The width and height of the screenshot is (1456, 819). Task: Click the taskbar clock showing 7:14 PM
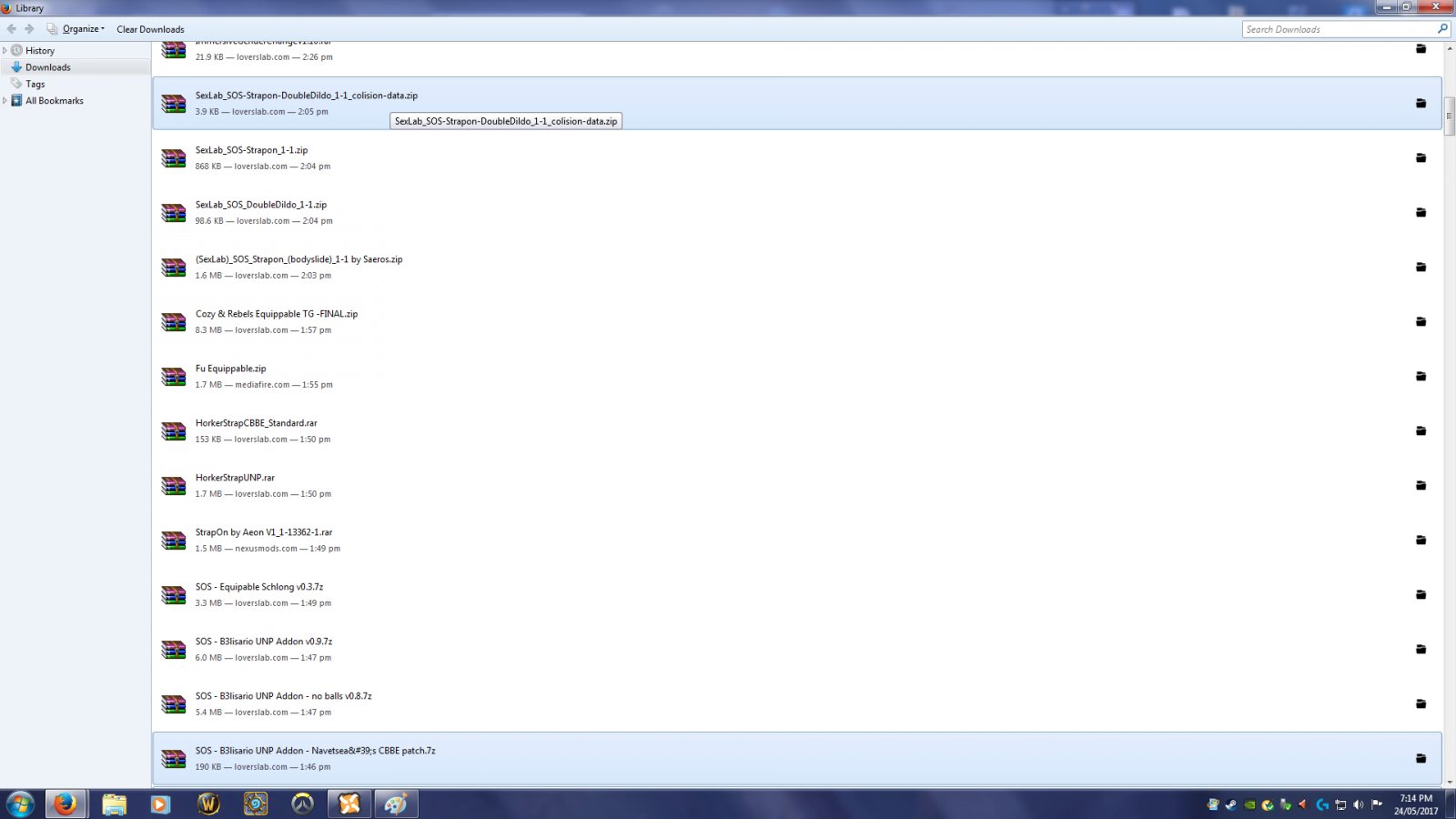[x=1416, y=804]
